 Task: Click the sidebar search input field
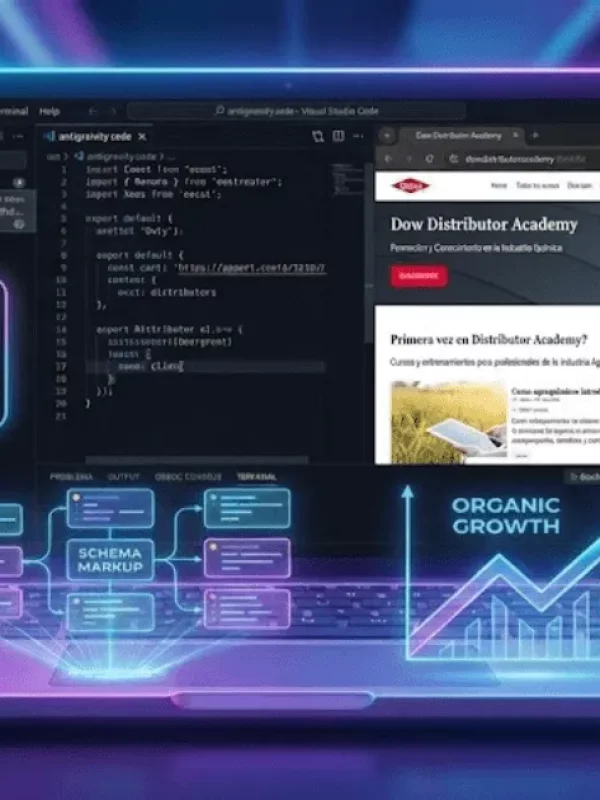coord(13,160)
